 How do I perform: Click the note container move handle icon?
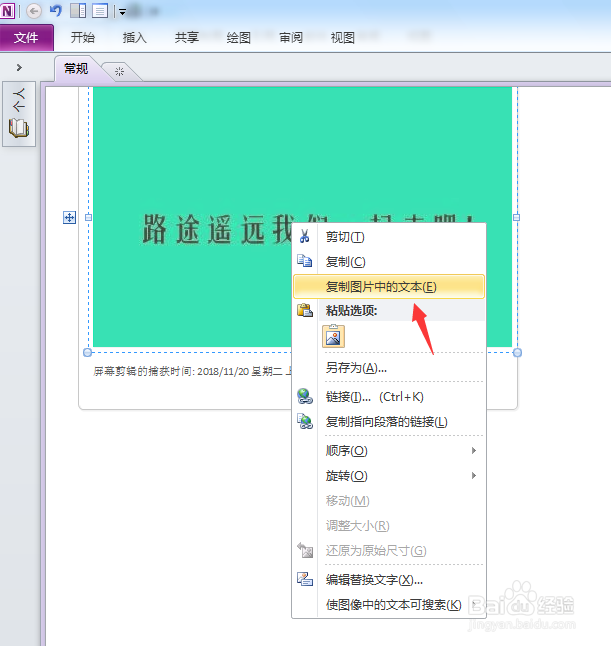[x=70, y=218]
